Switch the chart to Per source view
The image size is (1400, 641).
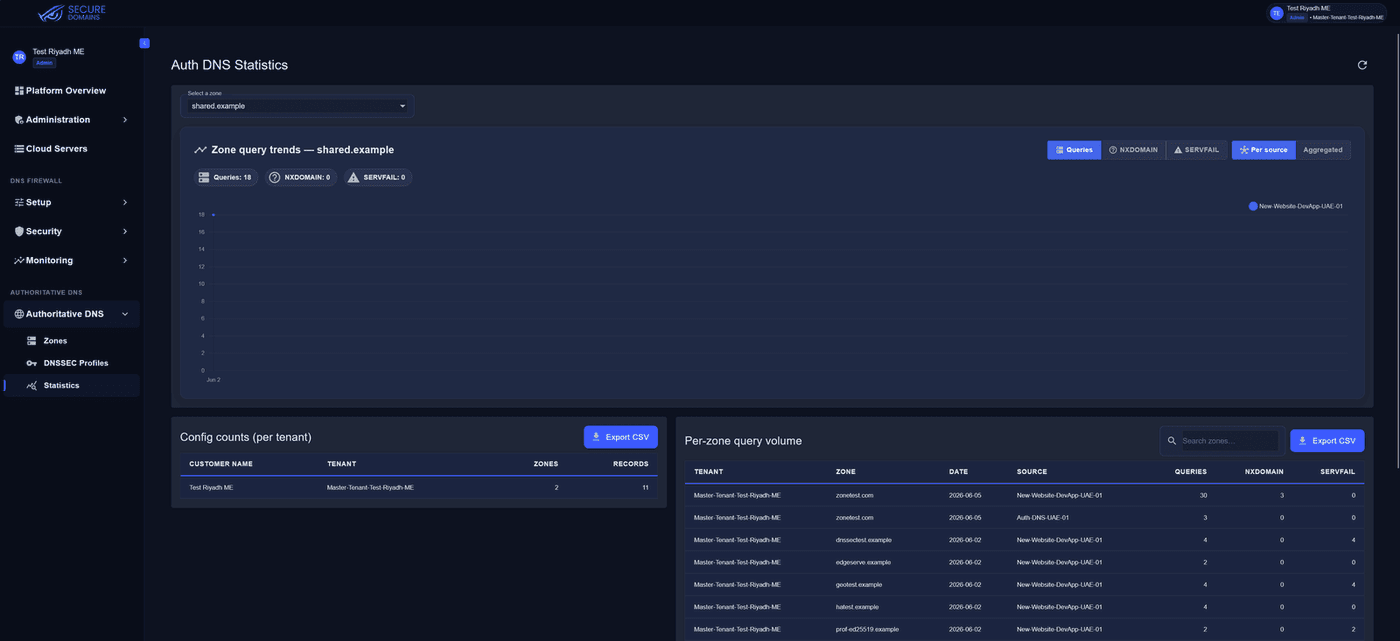(x=1264, y=150)
